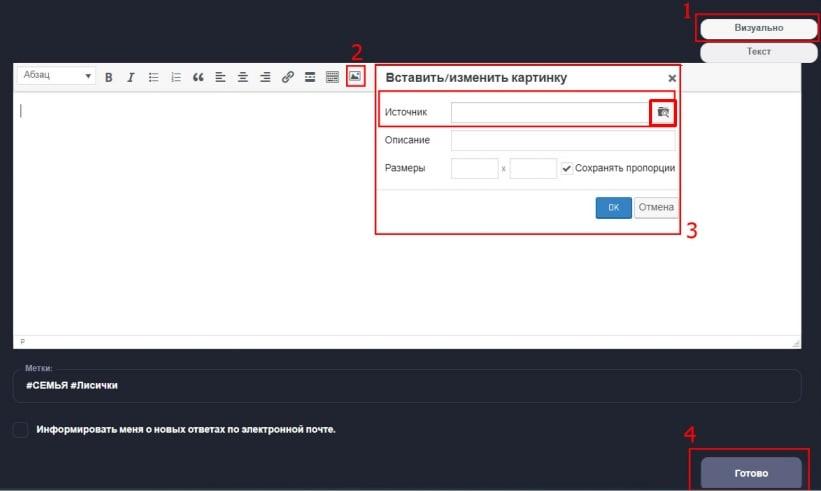Insert a numbered list
Image resolution: width=821 pixels, height=491 pixels.
tap(175, 77)
